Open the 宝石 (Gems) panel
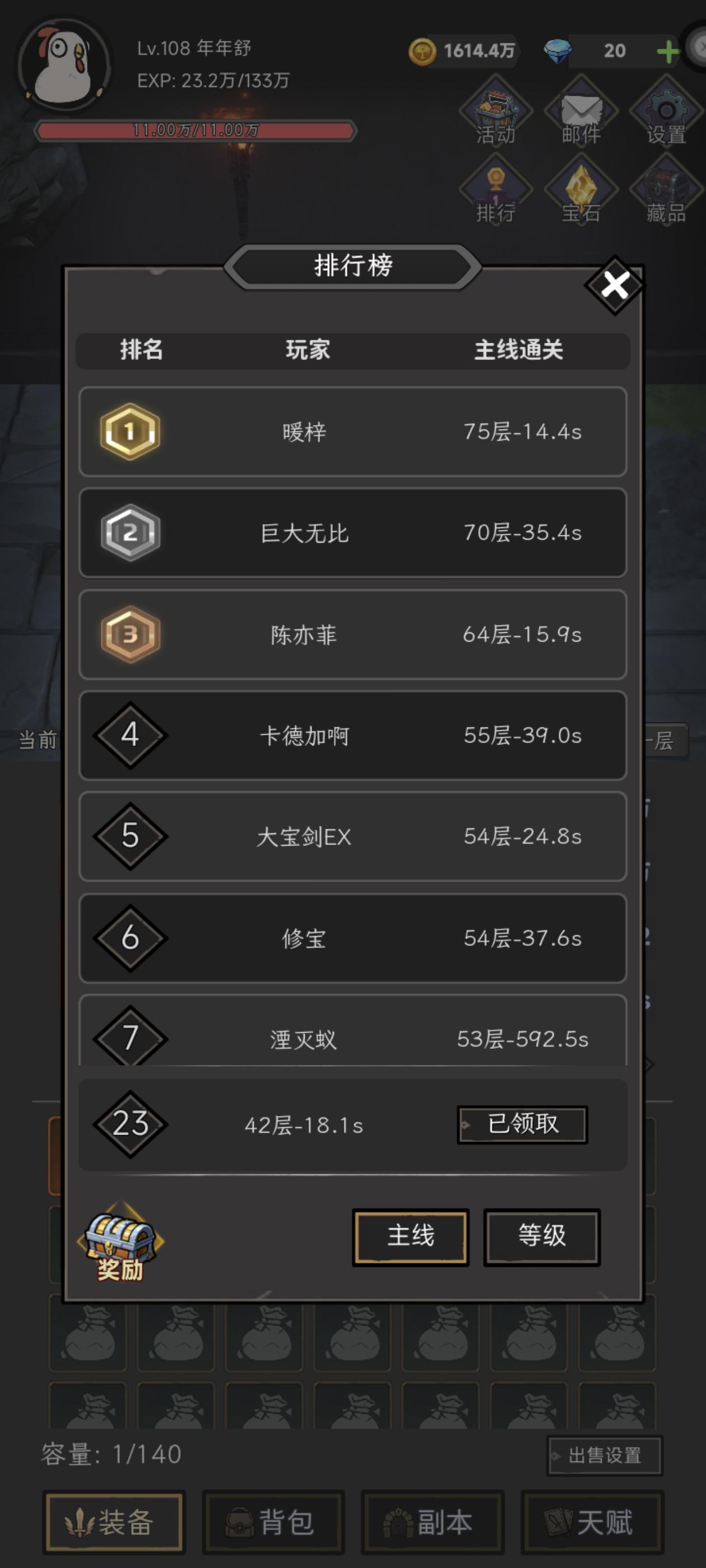Screen dimensions: 706x1568 (580, 192)
